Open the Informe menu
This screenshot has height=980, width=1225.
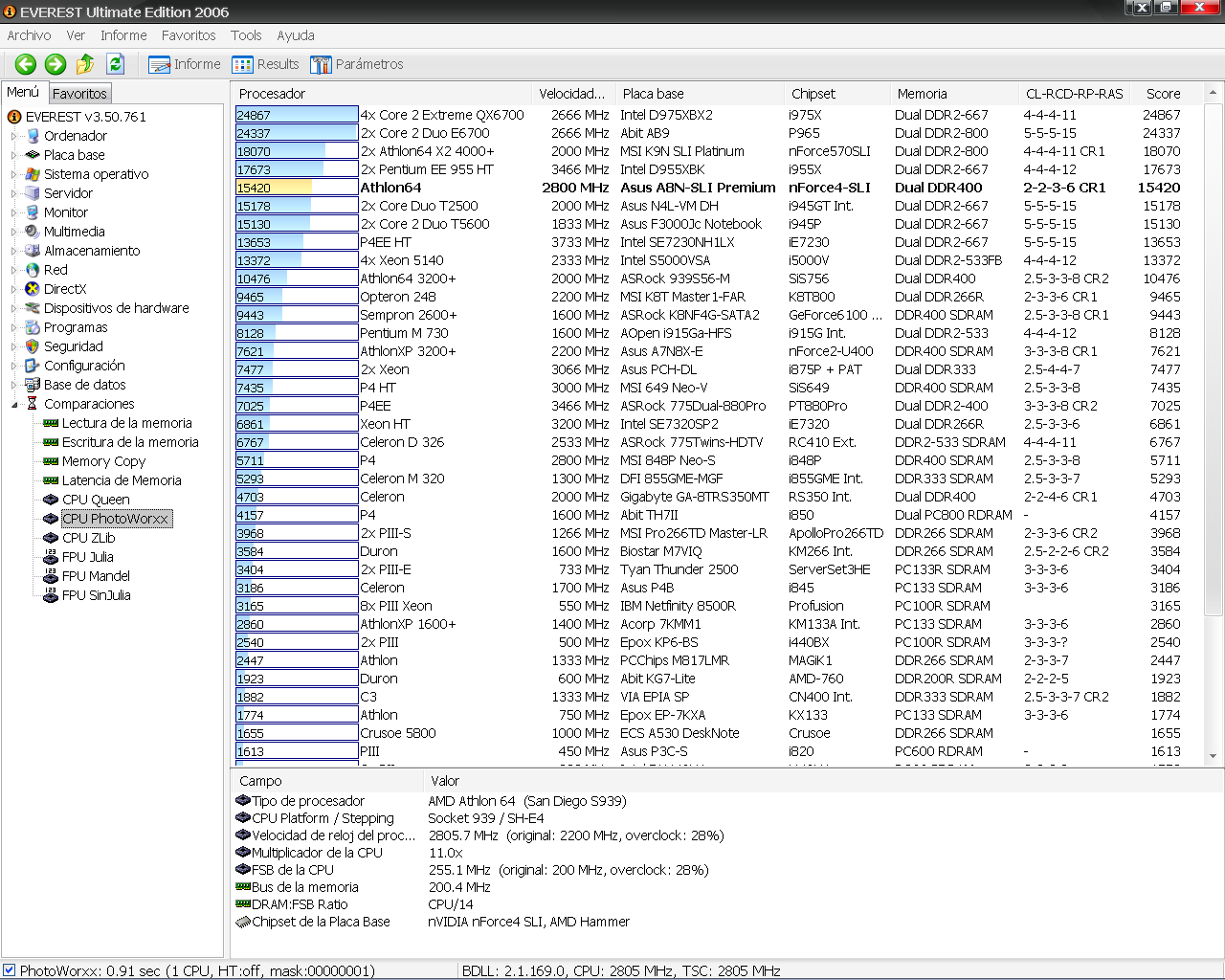(123, 35)
